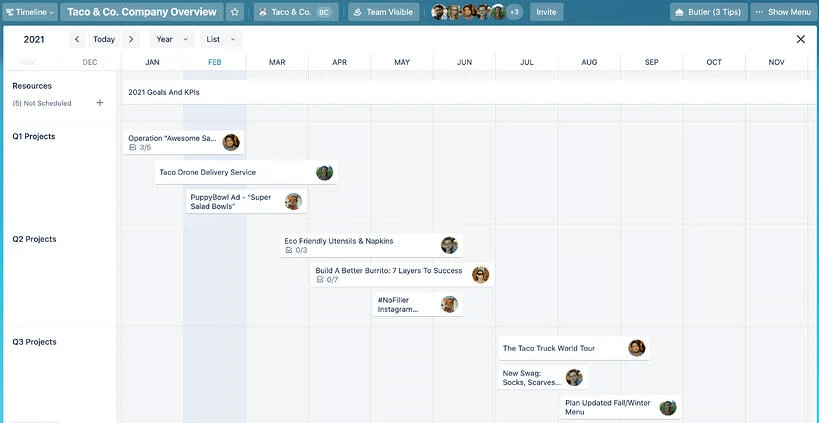Click the 3/5 checklist badge on the Operation card
819x423 pixels.
click(x=140, y=148)
